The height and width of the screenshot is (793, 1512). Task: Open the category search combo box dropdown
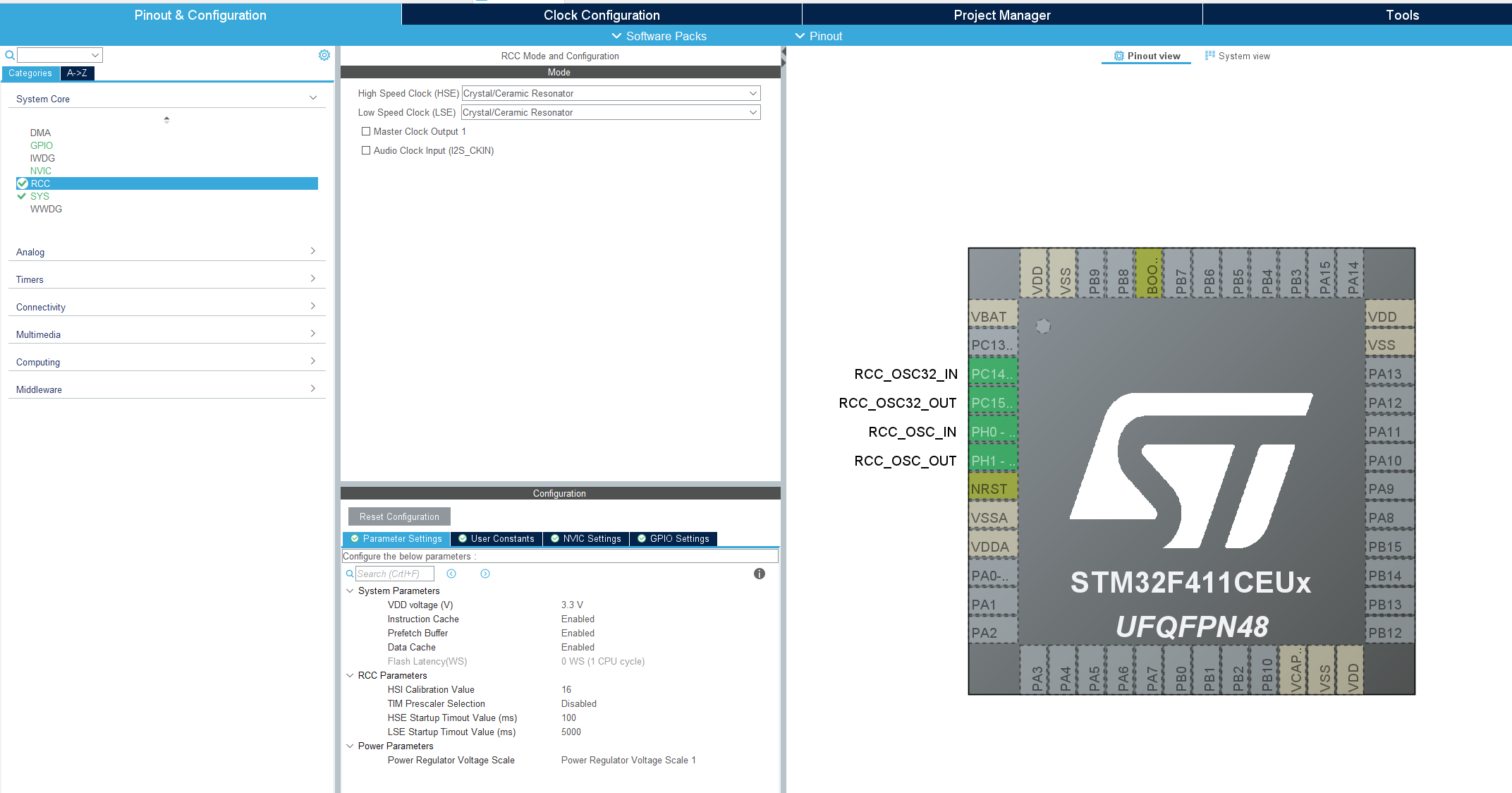94,55
